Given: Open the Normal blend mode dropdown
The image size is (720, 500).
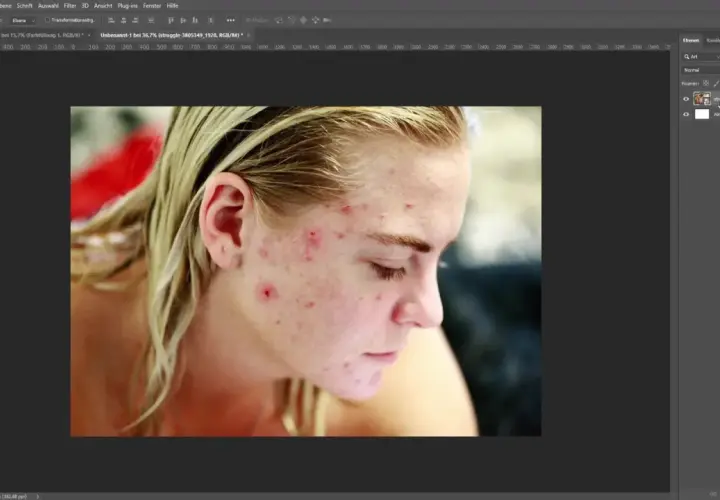Looking at the screenshot, I should coord(701,70).
